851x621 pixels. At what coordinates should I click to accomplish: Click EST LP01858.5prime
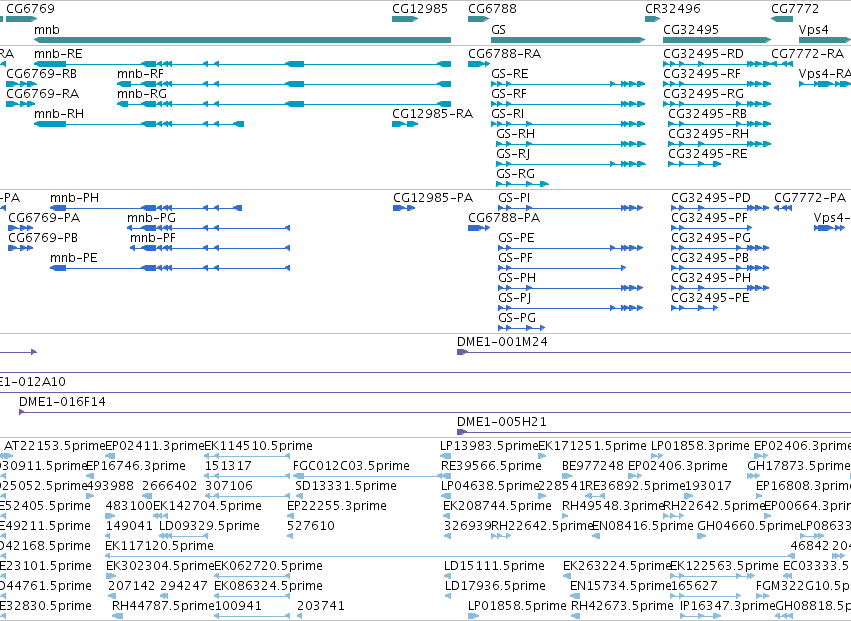[473, 616]
